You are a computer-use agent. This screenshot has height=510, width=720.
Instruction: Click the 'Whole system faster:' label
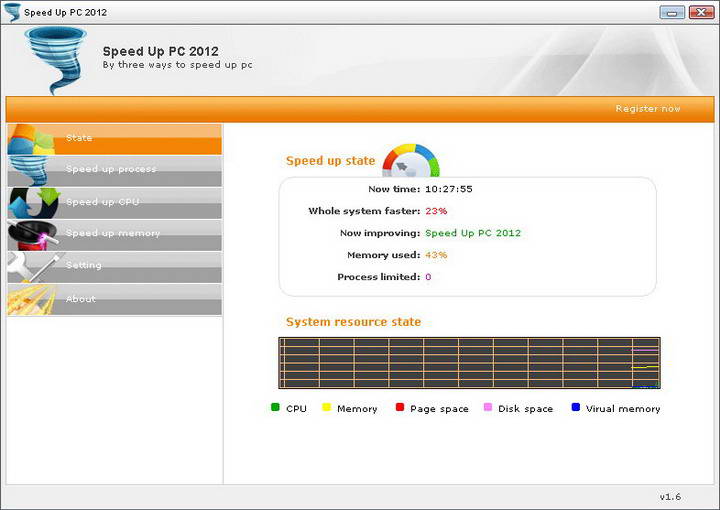364,211
